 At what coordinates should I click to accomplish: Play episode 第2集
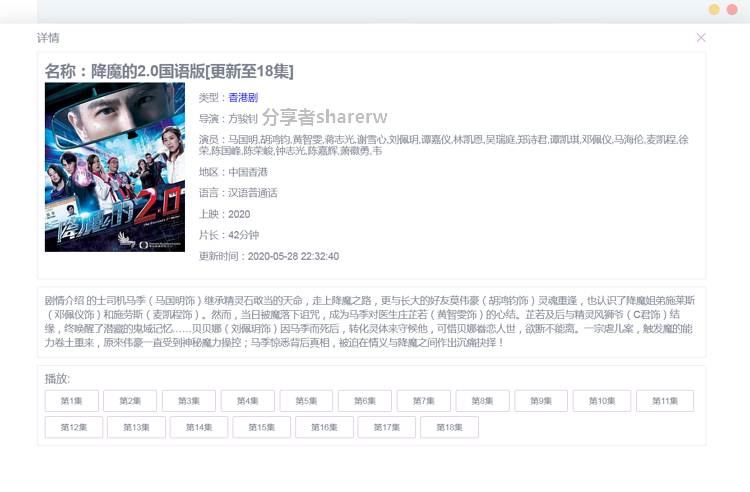pyautogui.click(x=130, y=401)
